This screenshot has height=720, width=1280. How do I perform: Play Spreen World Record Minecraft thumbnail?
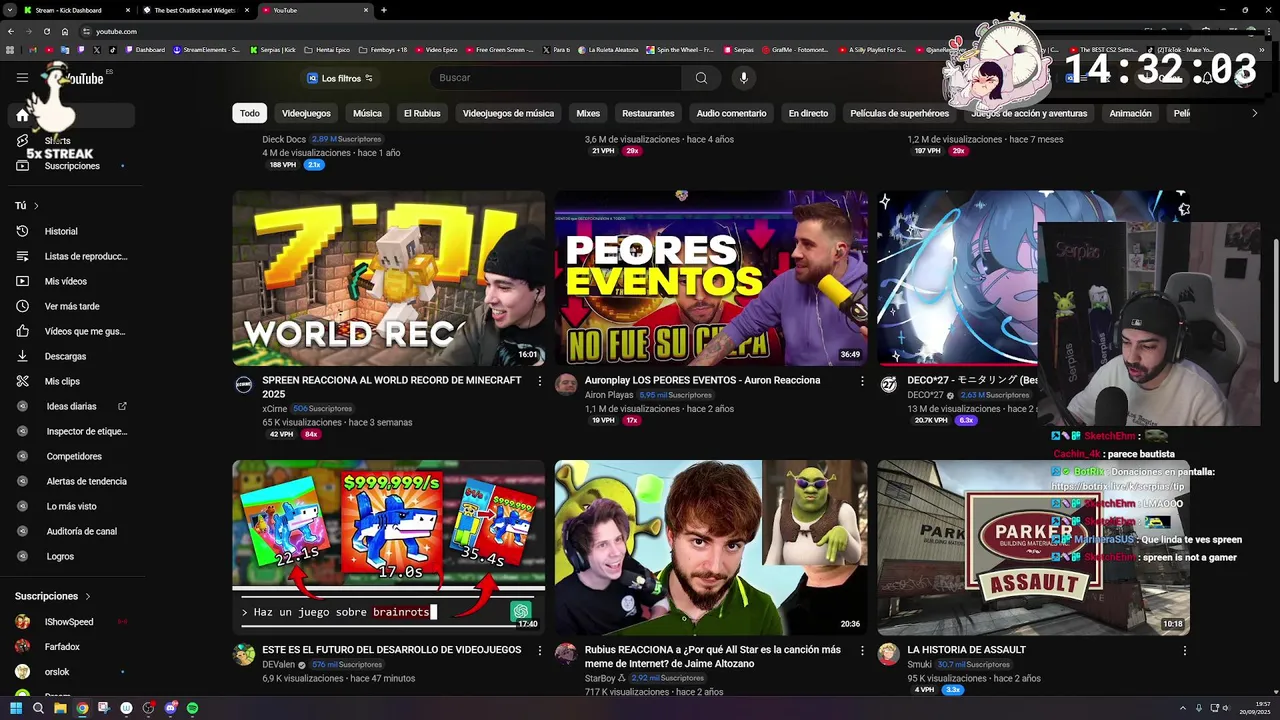click(x=389, y=278)
